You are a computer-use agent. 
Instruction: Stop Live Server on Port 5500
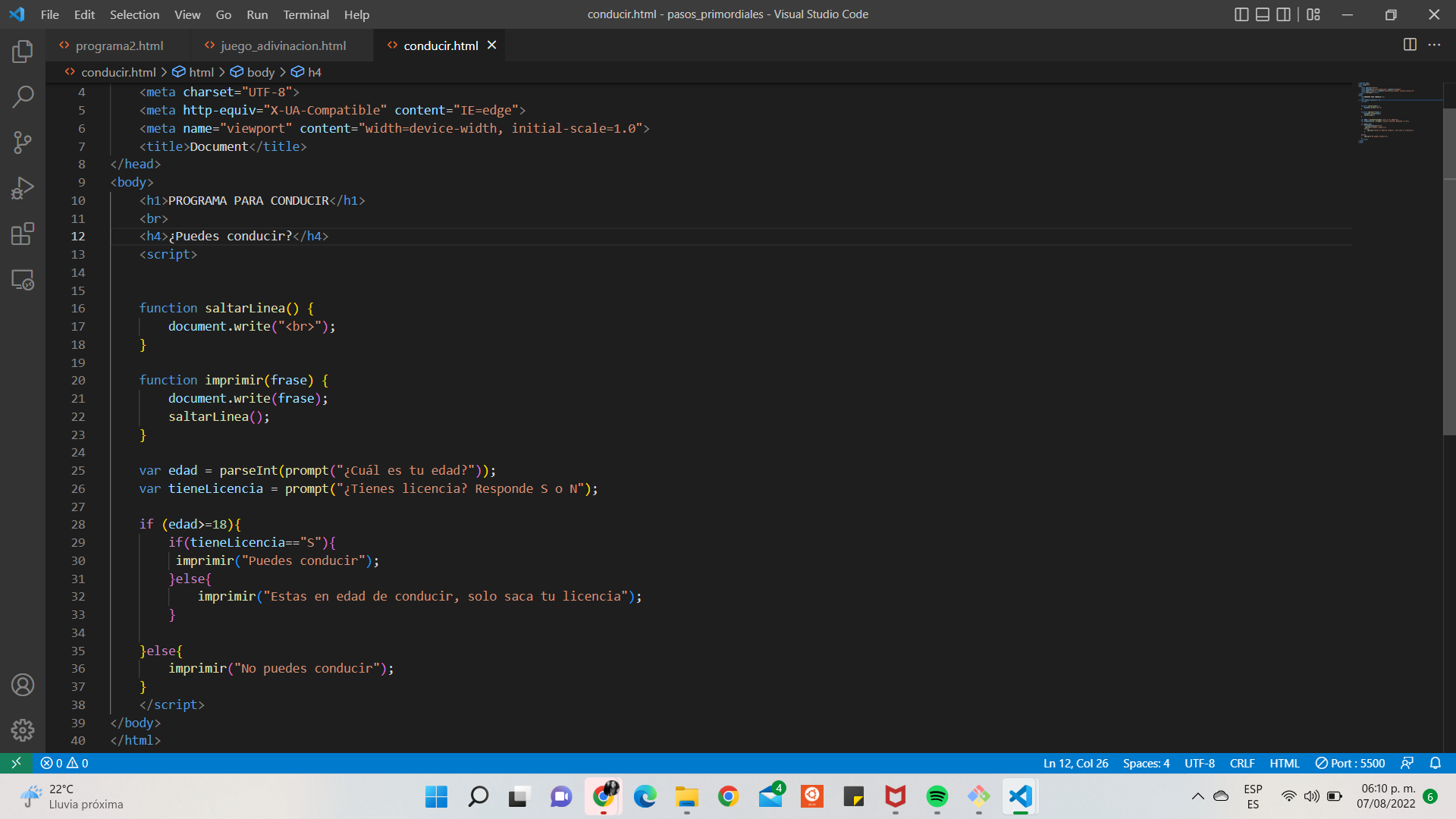tap(1350, 763)
